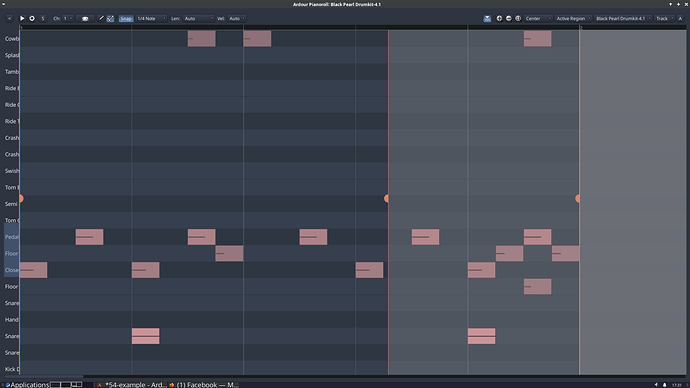This screenshot has width=690, height=388.
Task: Select the Kick drum row label
Action: 12,369
